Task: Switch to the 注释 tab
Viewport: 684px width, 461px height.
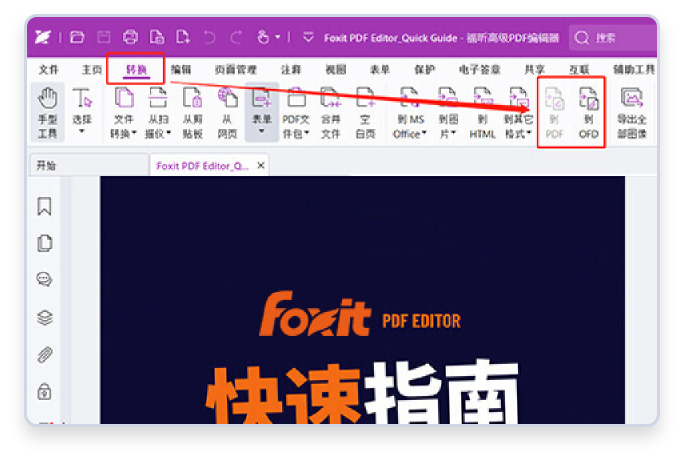Action: click(291, 69)
